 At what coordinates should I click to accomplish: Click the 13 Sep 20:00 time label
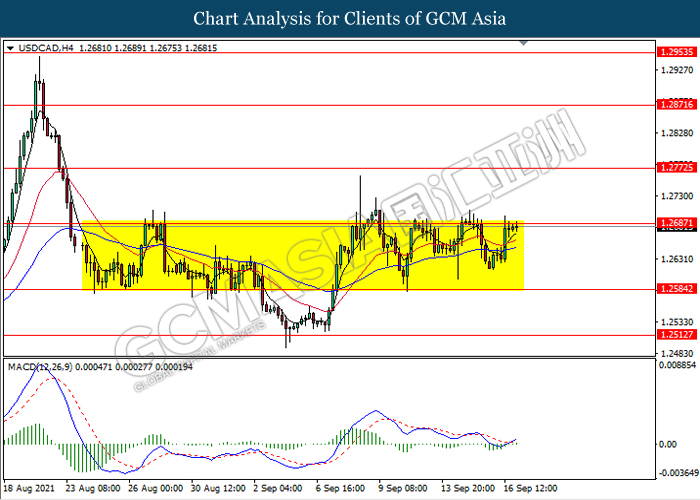468,488
